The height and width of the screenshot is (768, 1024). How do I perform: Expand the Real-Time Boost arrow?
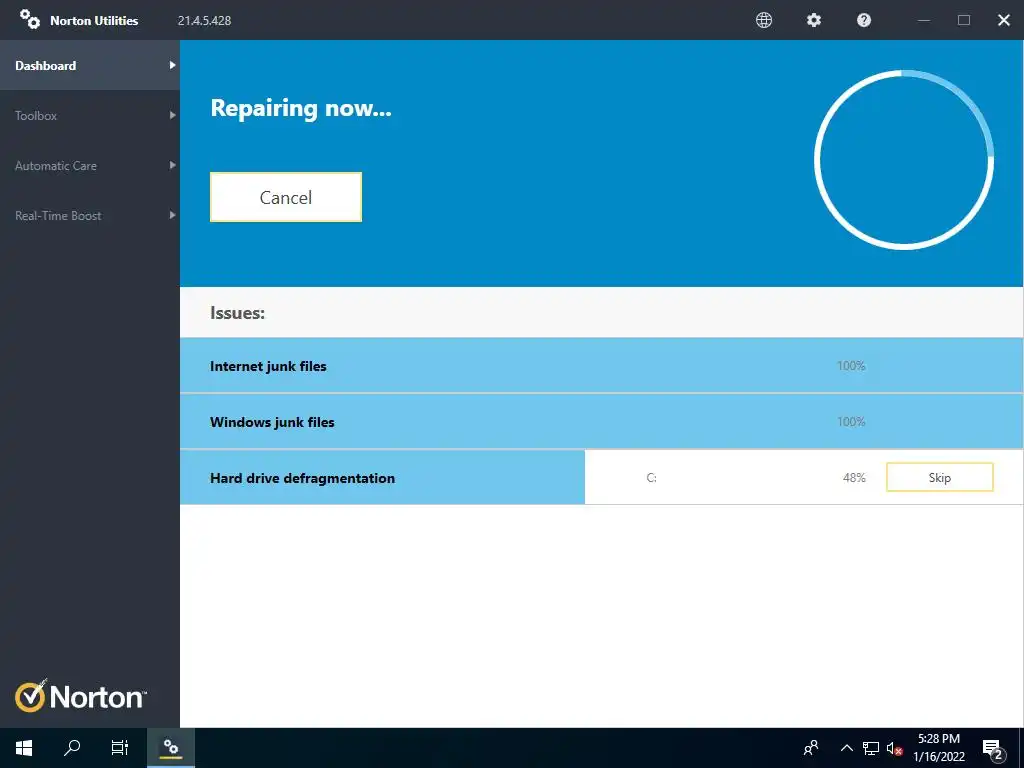point(172,215)
